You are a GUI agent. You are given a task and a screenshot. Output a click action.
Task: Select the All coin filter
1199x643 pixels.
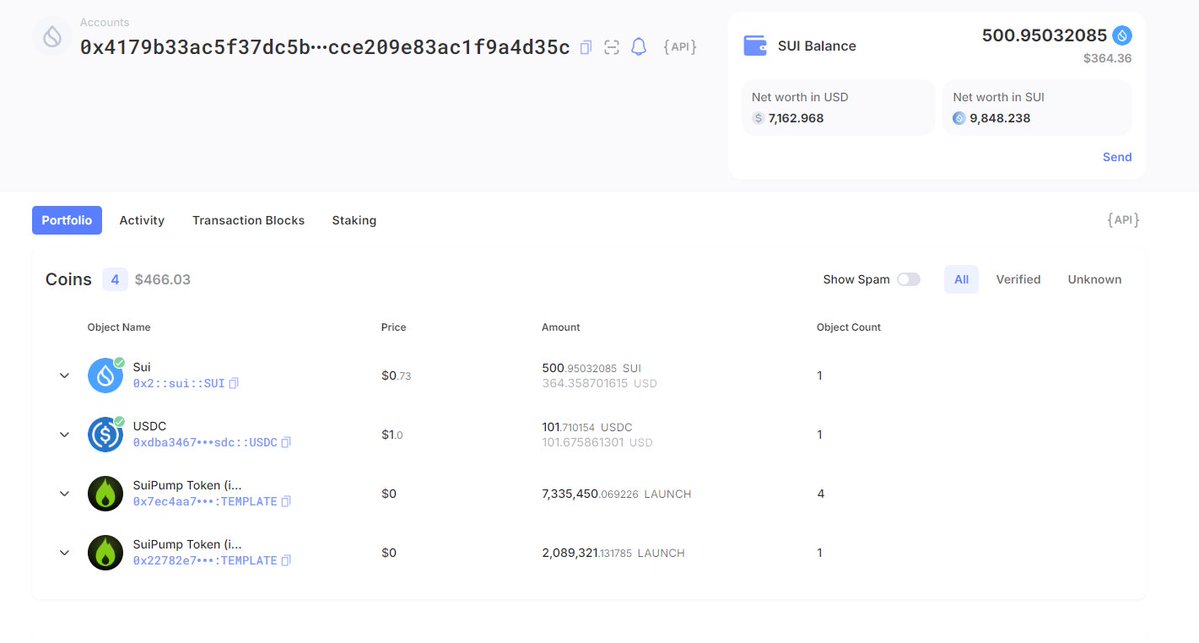[961, 279]
